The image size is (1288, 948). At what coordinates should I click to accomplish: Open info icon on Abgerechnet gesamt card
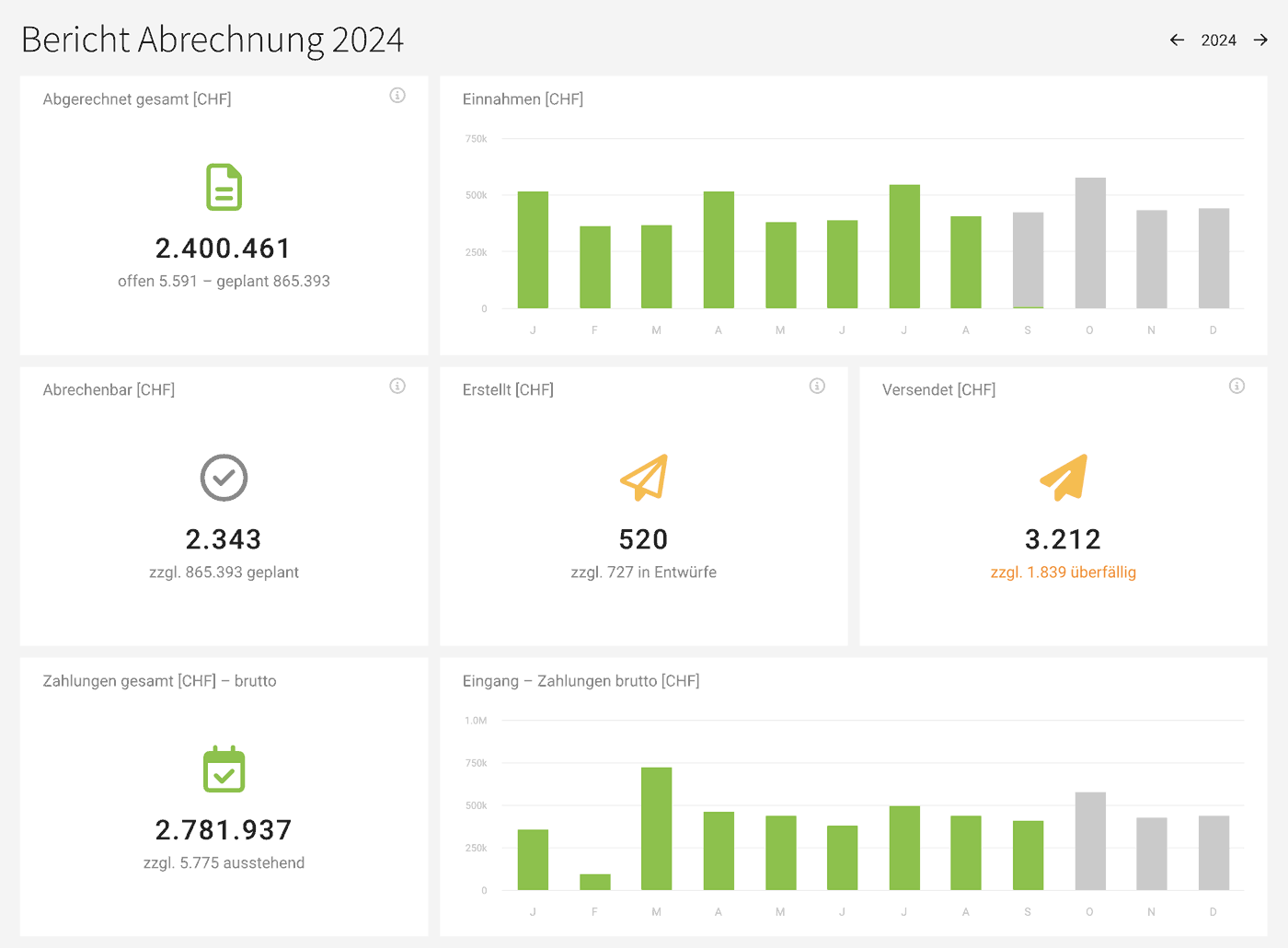(397, 95)
